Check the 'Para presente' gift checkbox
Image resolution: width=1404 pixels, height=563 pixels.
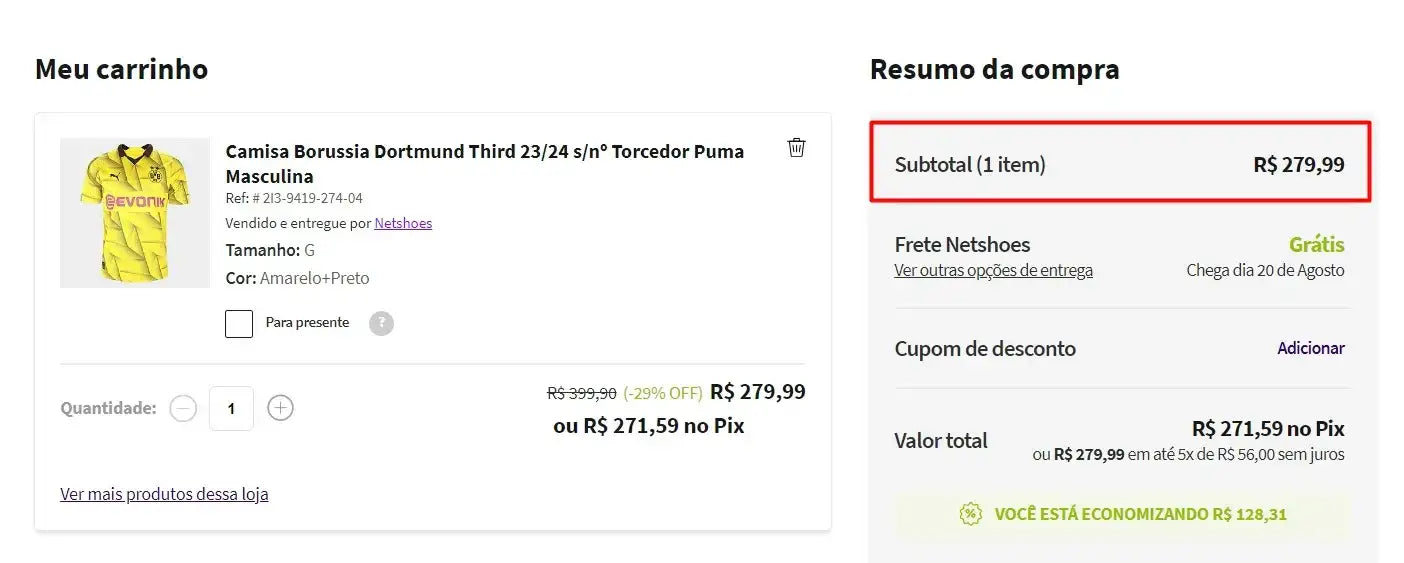coord(239,324)
